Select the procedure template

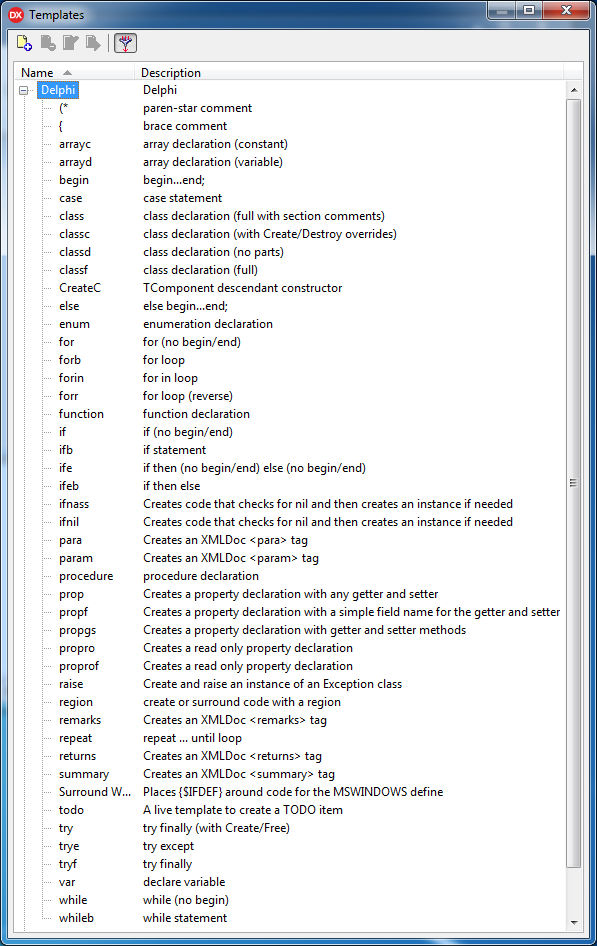point(86,576)
